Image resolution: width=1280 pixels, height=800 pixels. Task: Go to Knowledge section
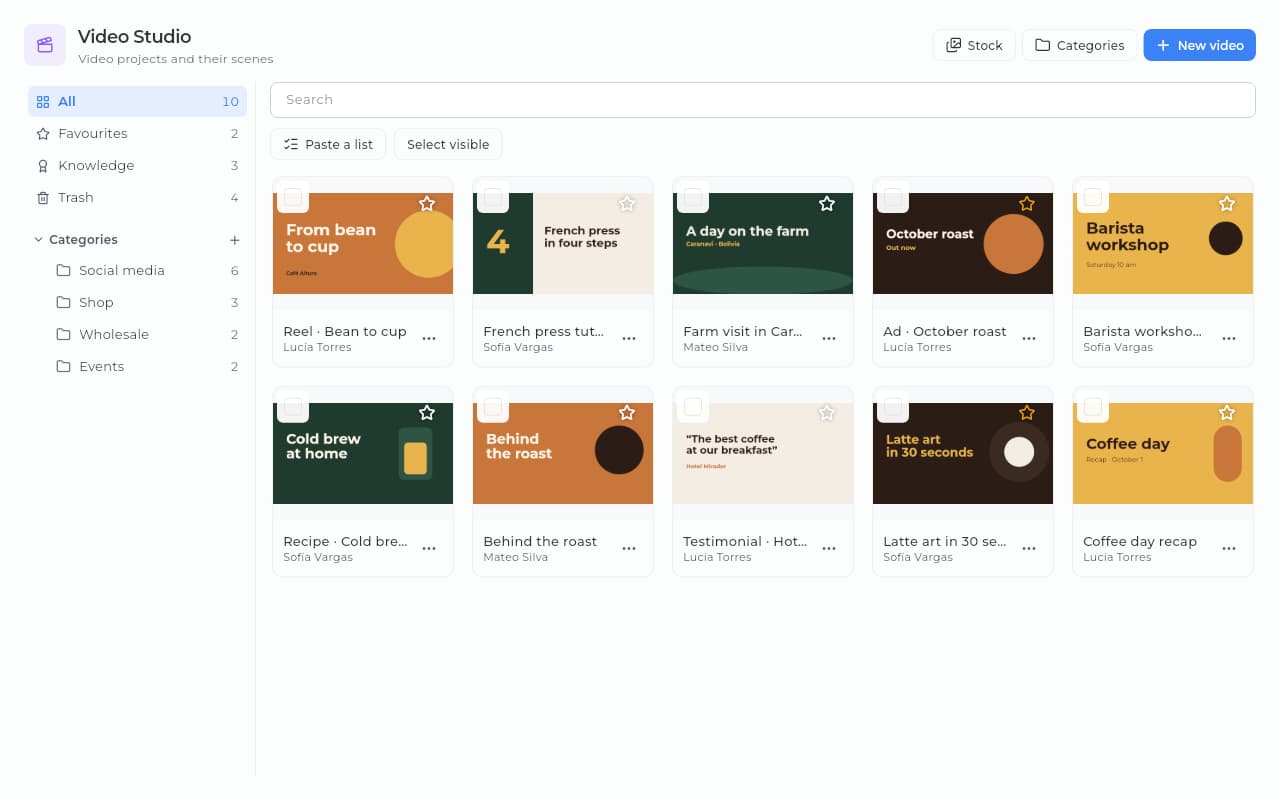click(x=137, y=165)
